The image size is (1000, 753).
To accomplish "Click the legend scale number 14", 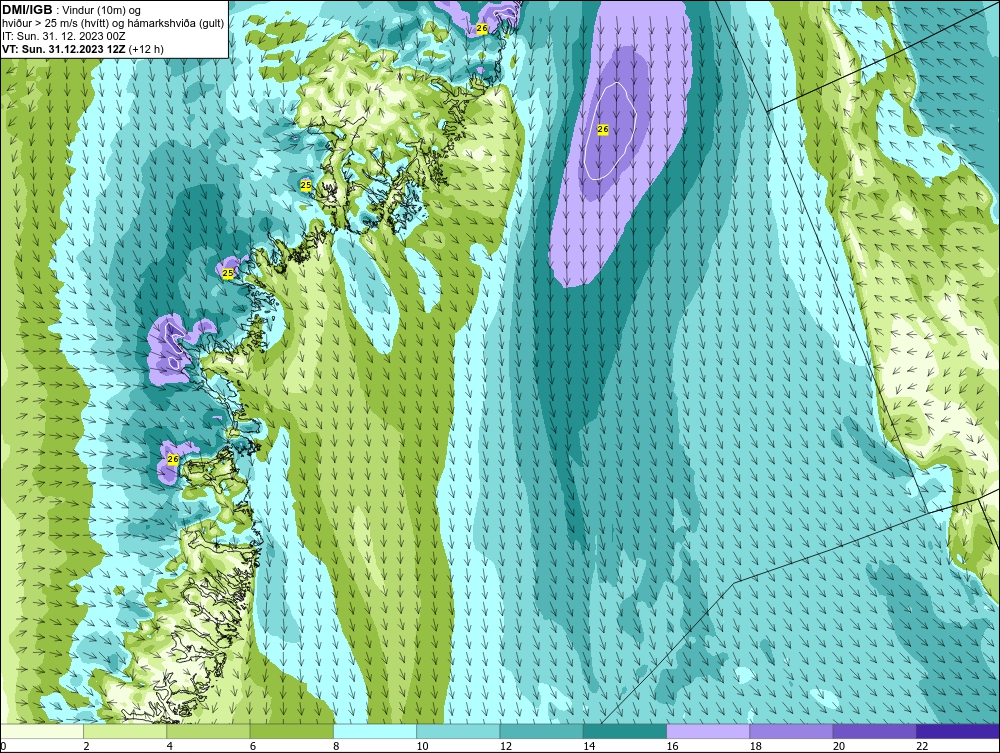I will [x=589, y=747].
